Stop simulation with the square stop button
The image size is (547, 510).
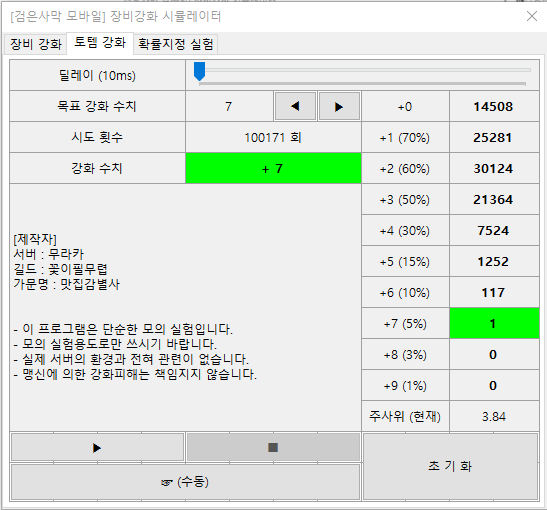point(273,447)
